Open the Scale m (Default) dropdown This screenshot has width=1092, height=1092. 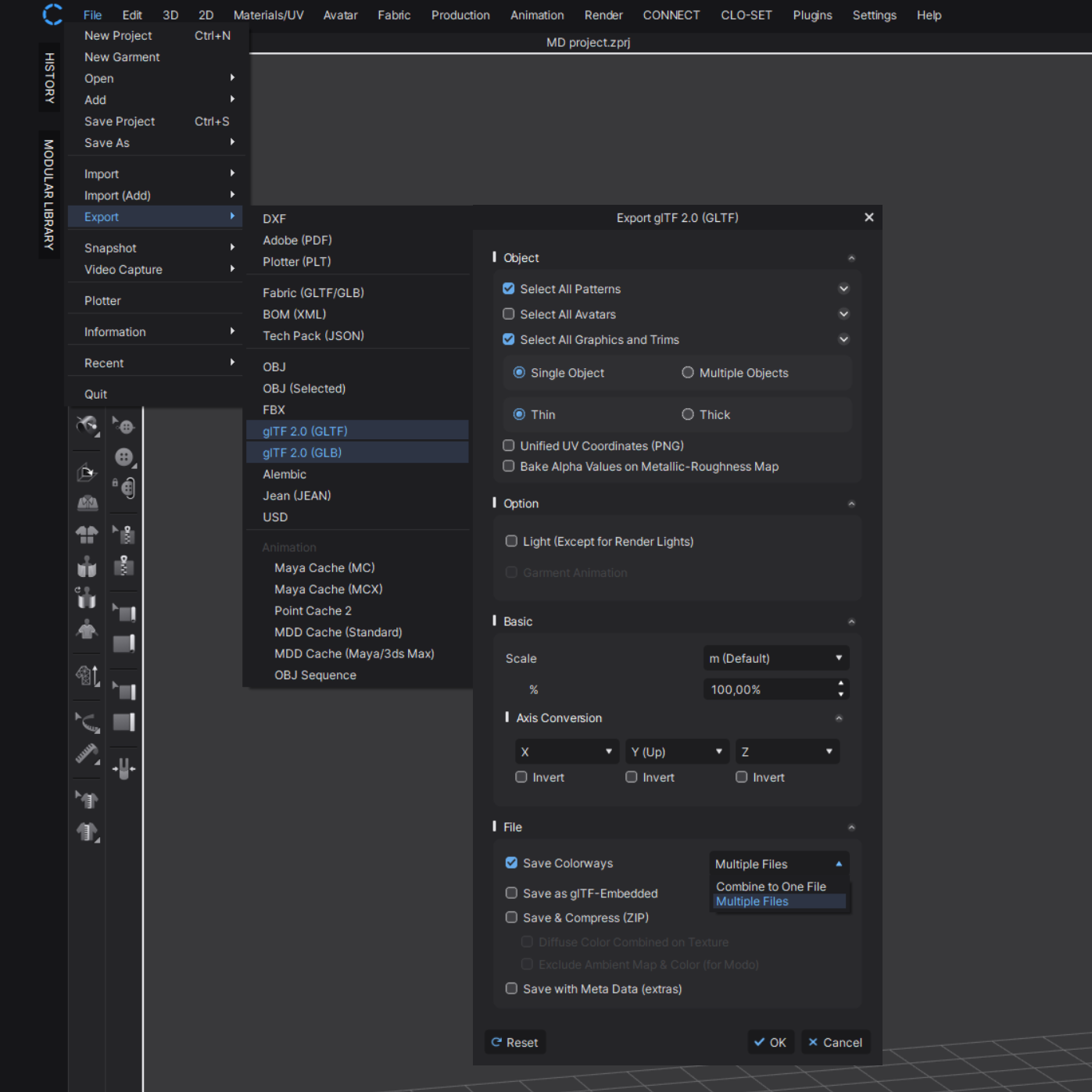(775, 658)
